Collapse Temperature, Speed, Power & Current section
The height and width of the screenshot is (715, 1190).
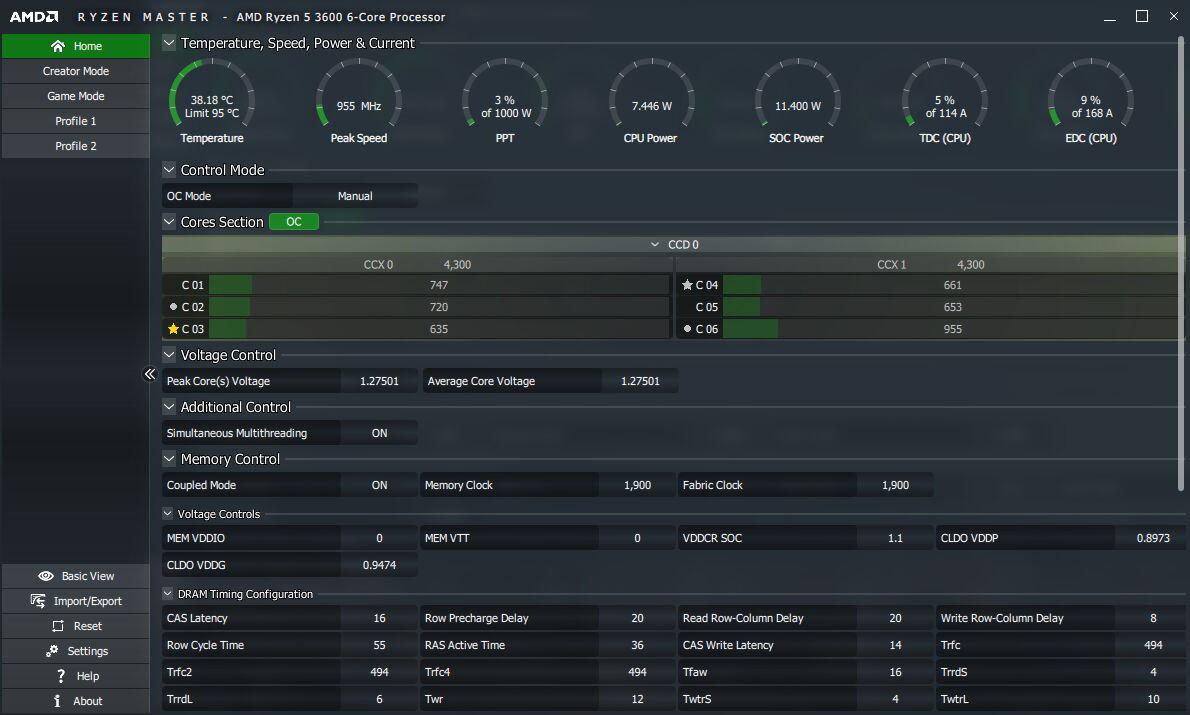(x=169, y=43)
